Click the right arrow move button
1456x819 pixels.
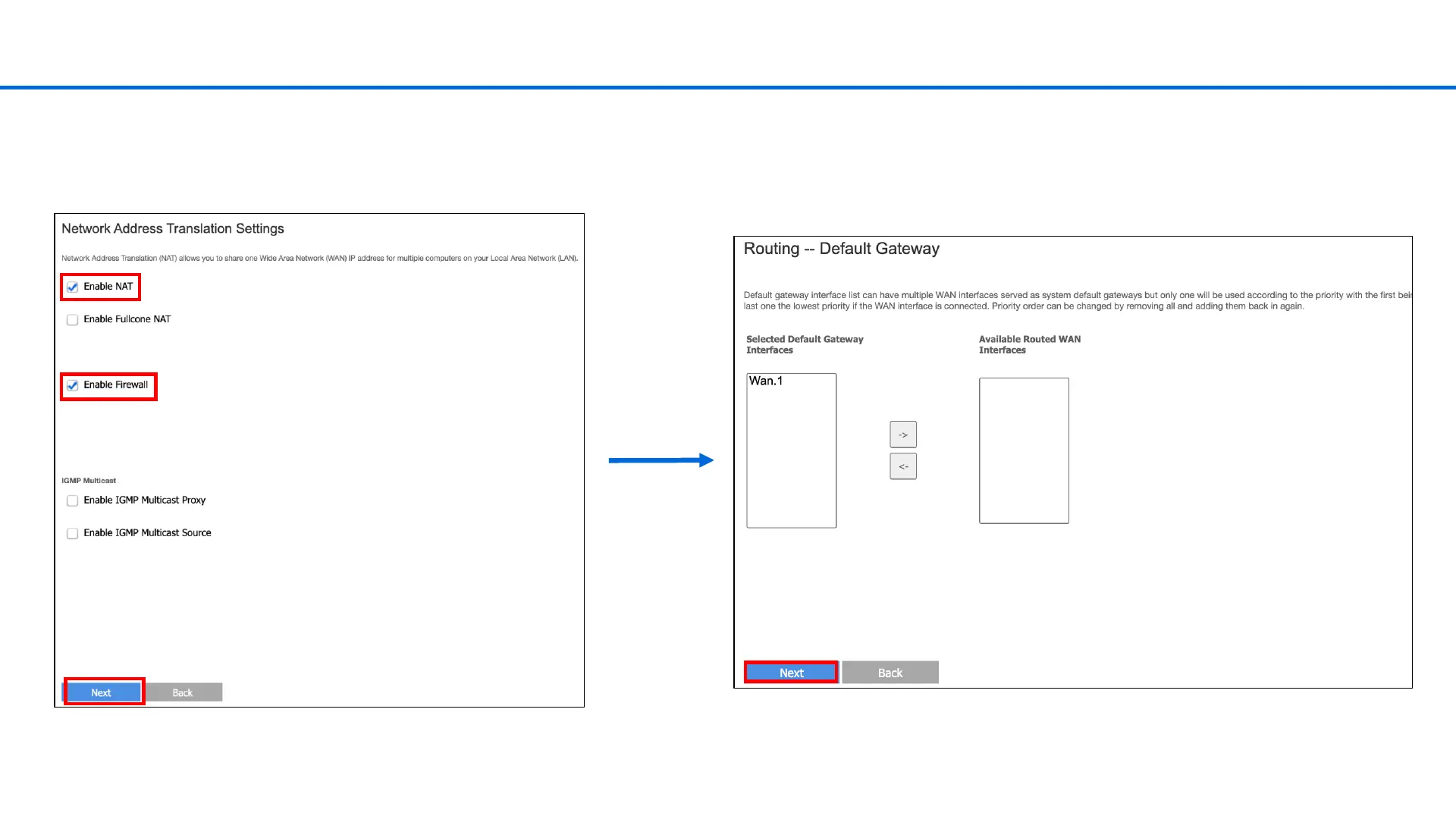902,435
